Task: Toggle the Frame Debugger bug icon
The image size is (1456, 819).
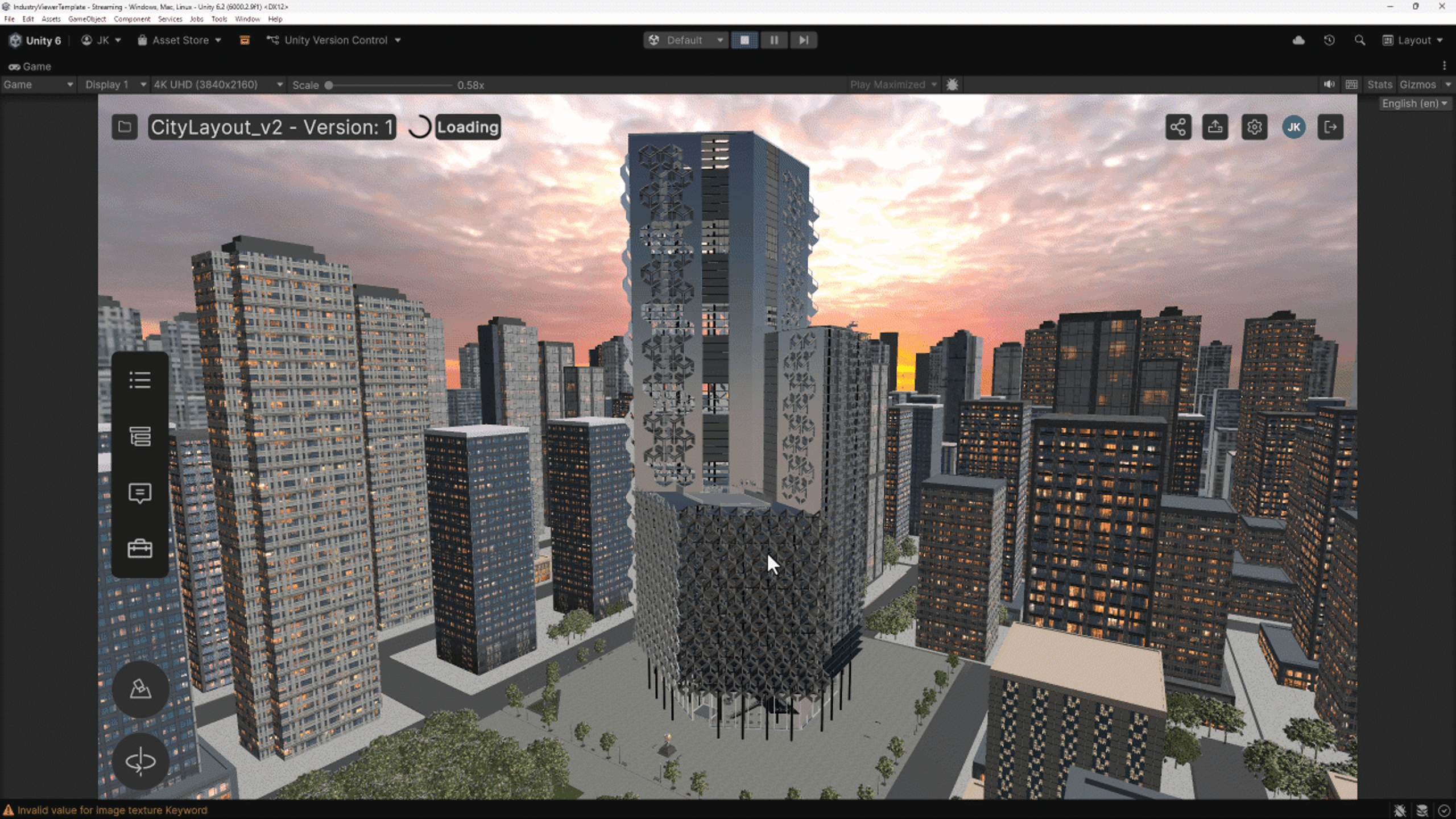Action: pyautogui.click(x=952, y=85)
